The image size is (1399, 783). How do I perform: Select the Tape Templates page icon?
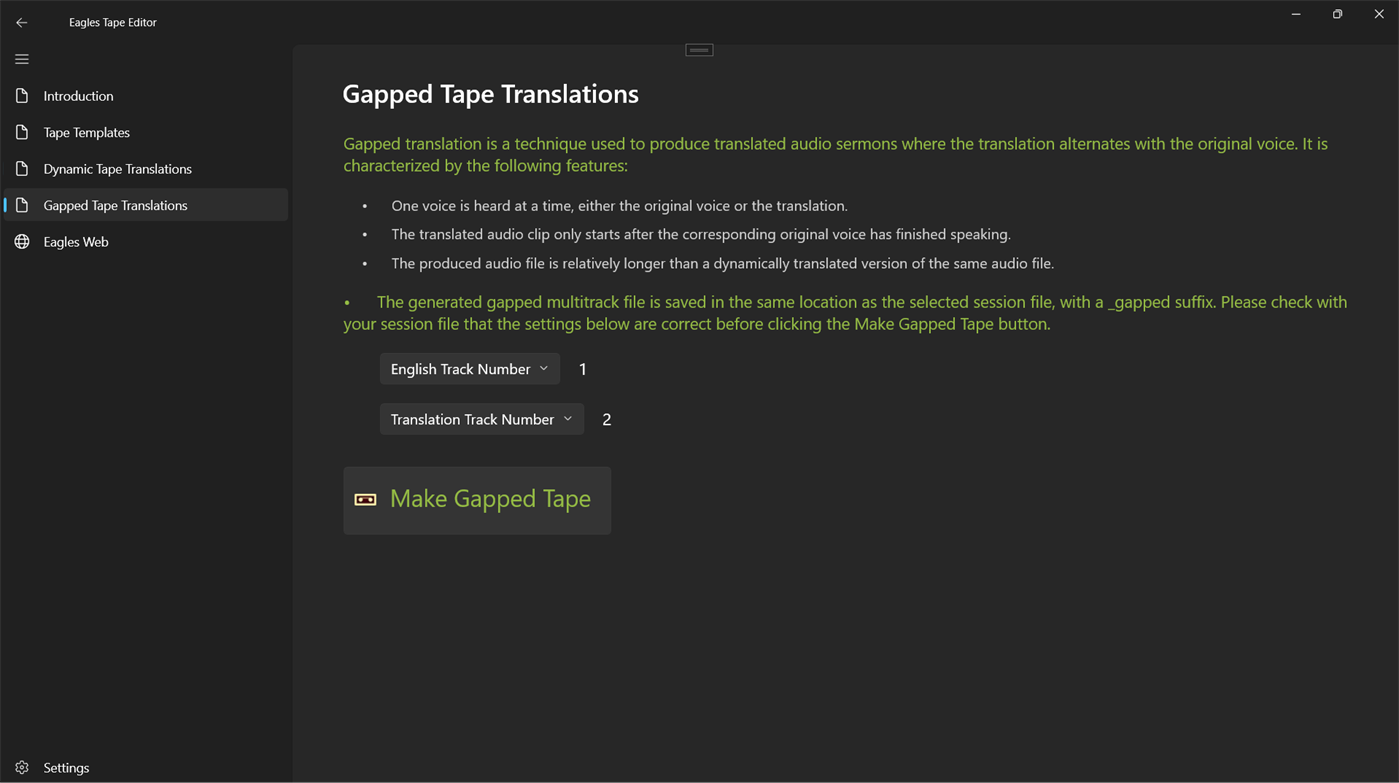coord(22,132)
